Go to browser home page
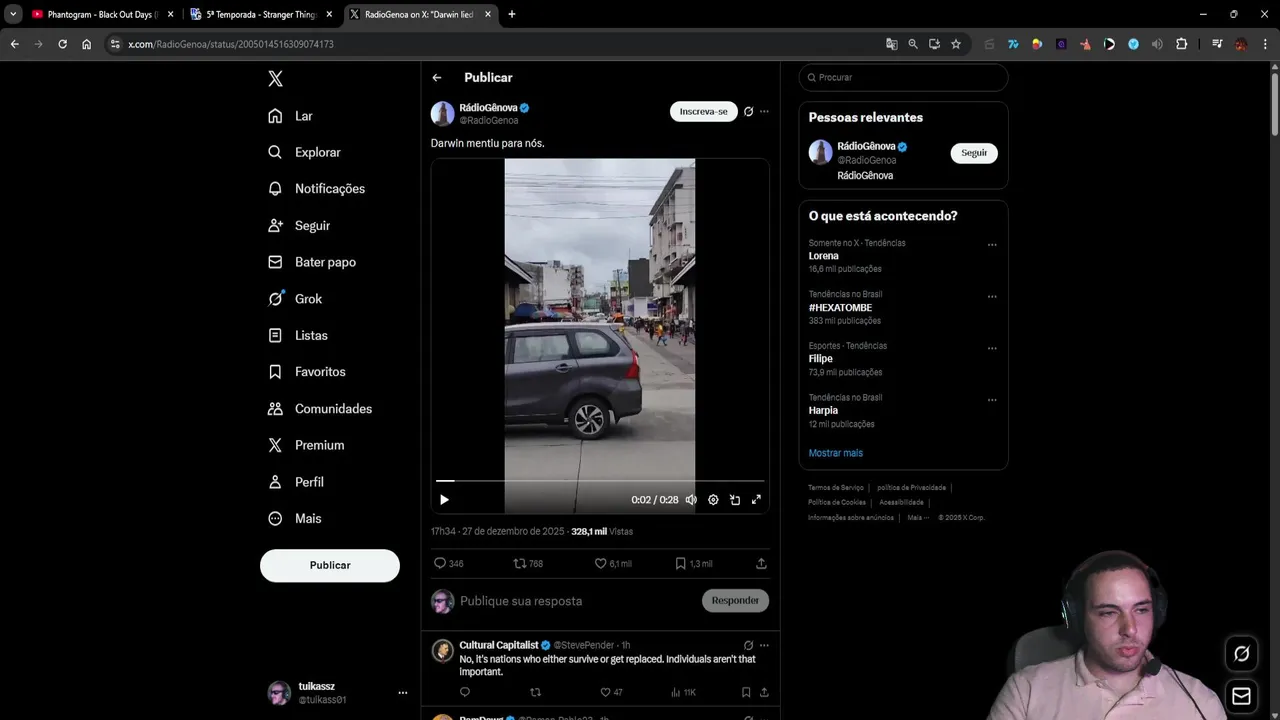This screenshot has width=1280, height=720. click(86, 44)
